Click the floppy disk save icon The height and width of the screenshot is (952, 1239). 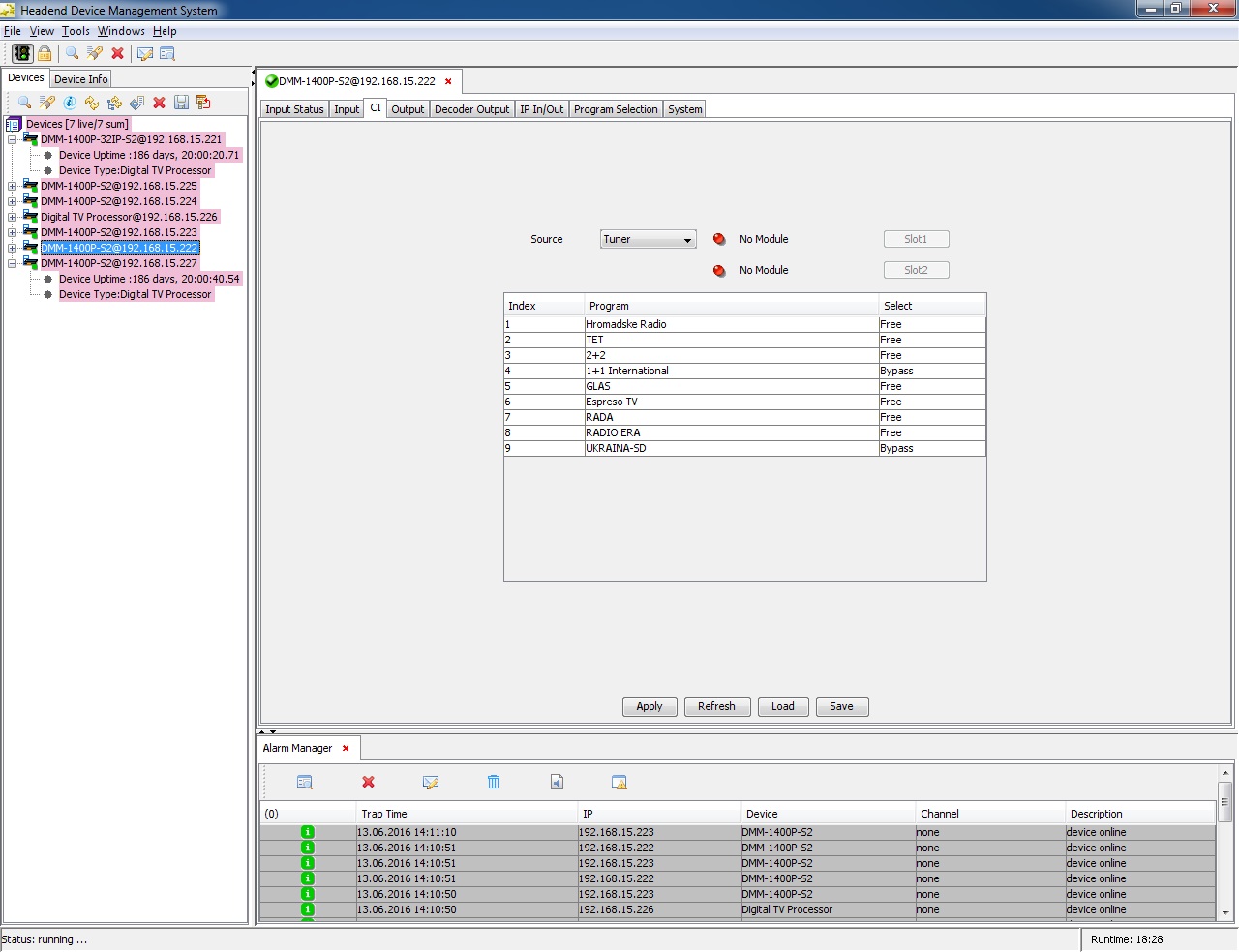pos(181,103)
